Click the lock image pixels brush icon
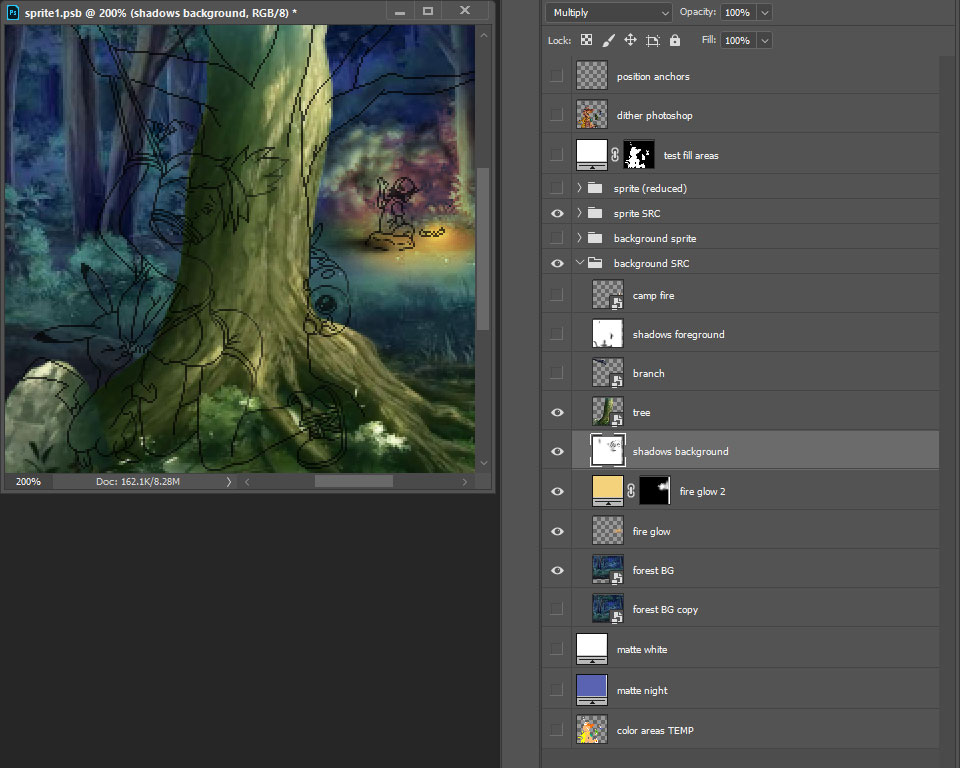Image resolution: width=960 pixels, height=768 pixels. 609,41
